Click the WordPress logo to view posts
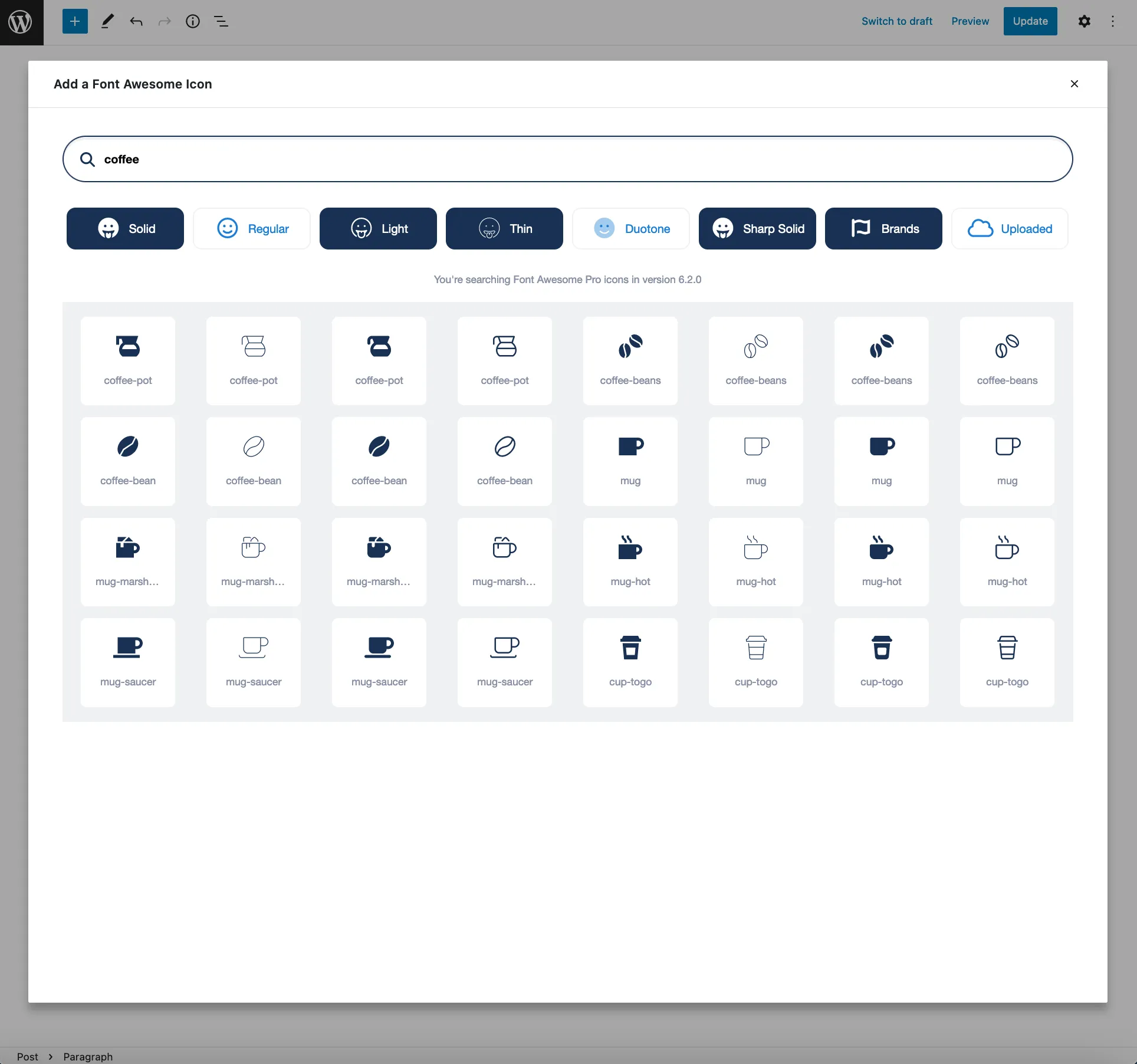Screen dimensions: 1137x1064 click(x=21, y=22)
